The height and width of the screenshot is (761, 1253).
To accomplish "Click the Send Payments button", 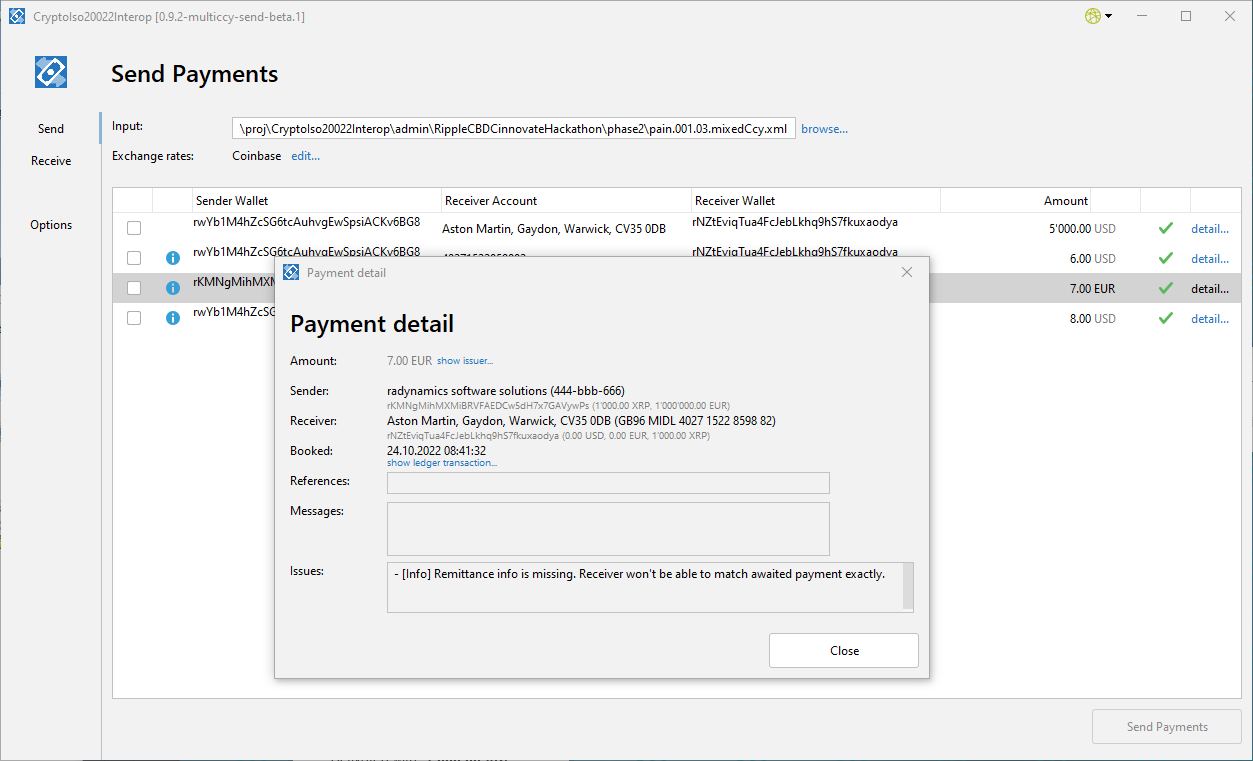I will point(1165,726).
